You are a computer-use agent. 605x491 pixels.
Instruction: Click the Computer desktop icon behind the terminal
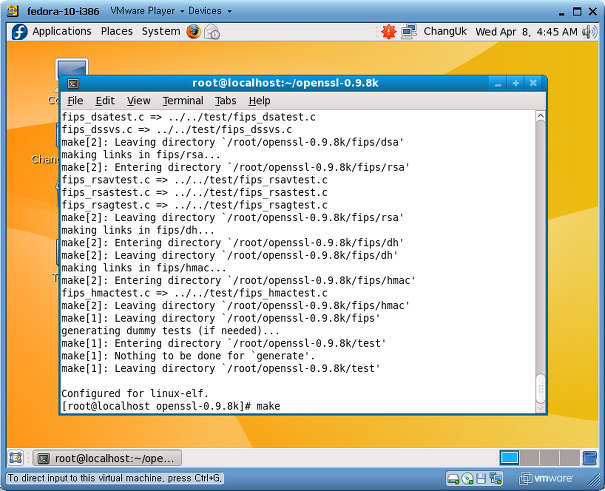coord(71,67)
